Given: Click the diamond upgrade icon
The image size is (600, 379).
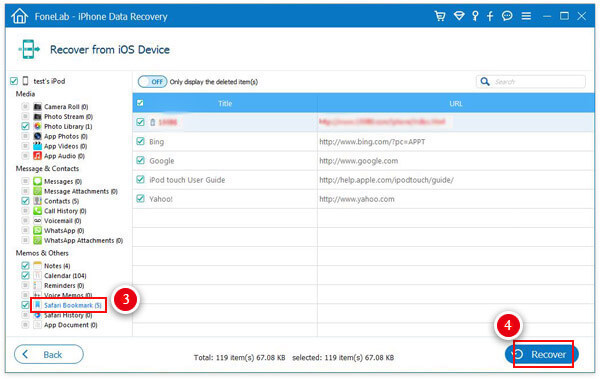Looking at the screenshot, I should tap(459, 16).
